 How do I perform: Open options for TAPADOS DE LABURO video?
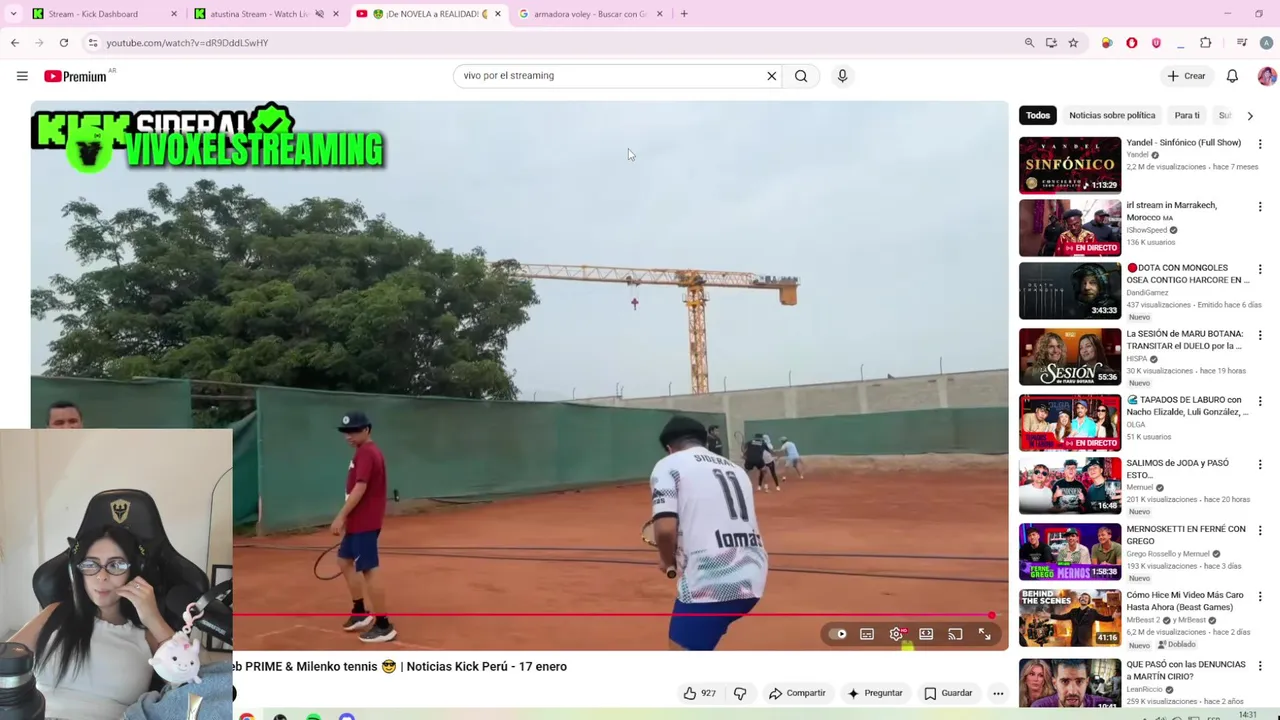(x=1260, y=401)
